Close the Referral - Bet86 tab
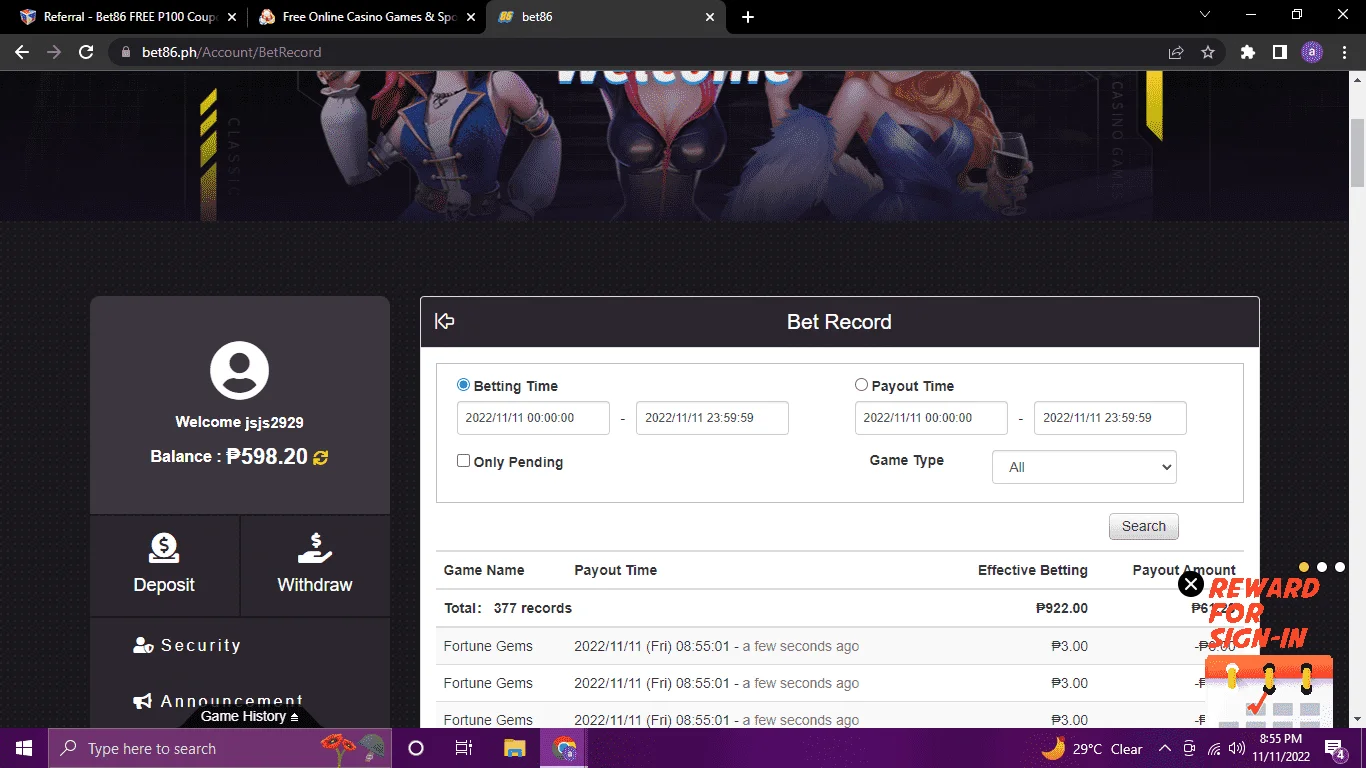 coord(232,17)
